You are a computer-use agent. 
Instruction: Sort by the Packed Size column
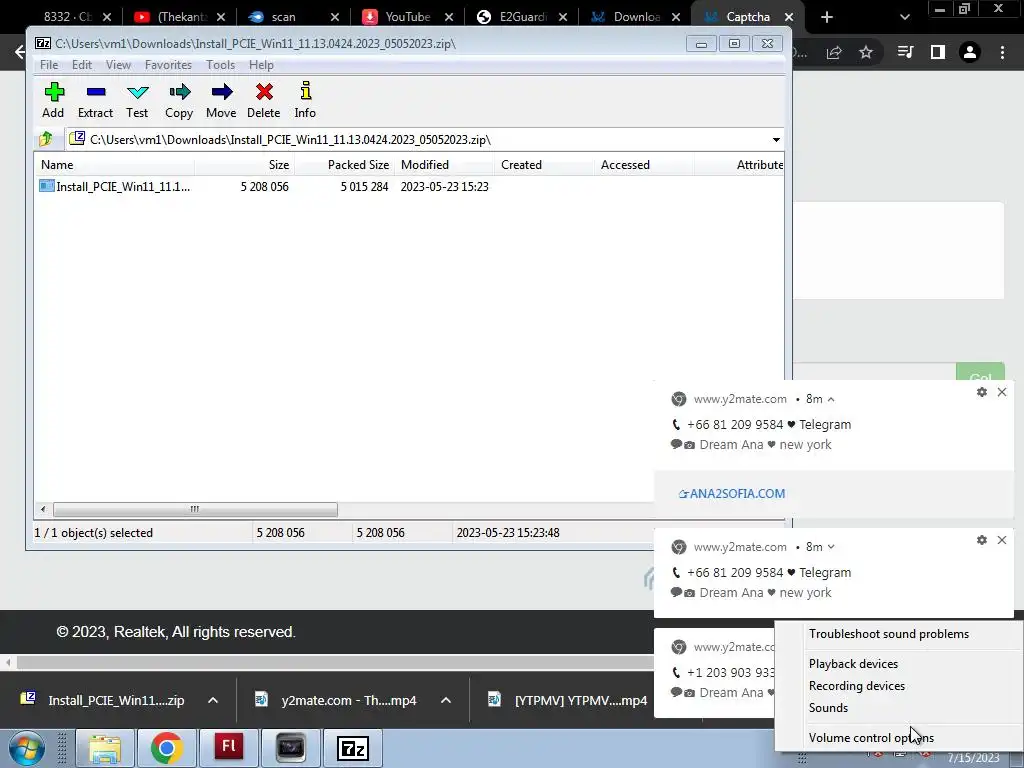click(x=344, y=165)
